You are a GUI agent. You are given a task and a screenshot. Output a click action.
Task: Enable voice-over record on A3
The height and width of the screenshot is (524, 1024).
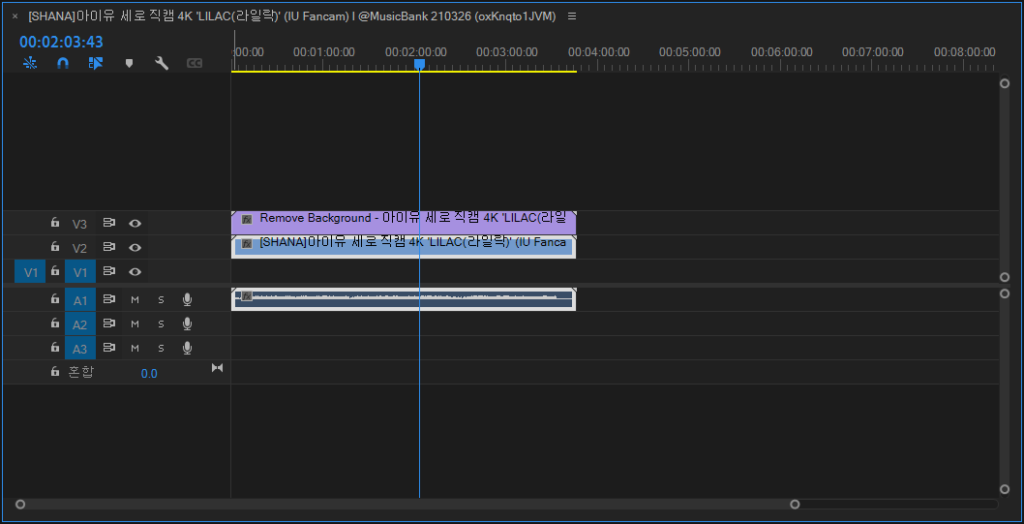point(187,348)
